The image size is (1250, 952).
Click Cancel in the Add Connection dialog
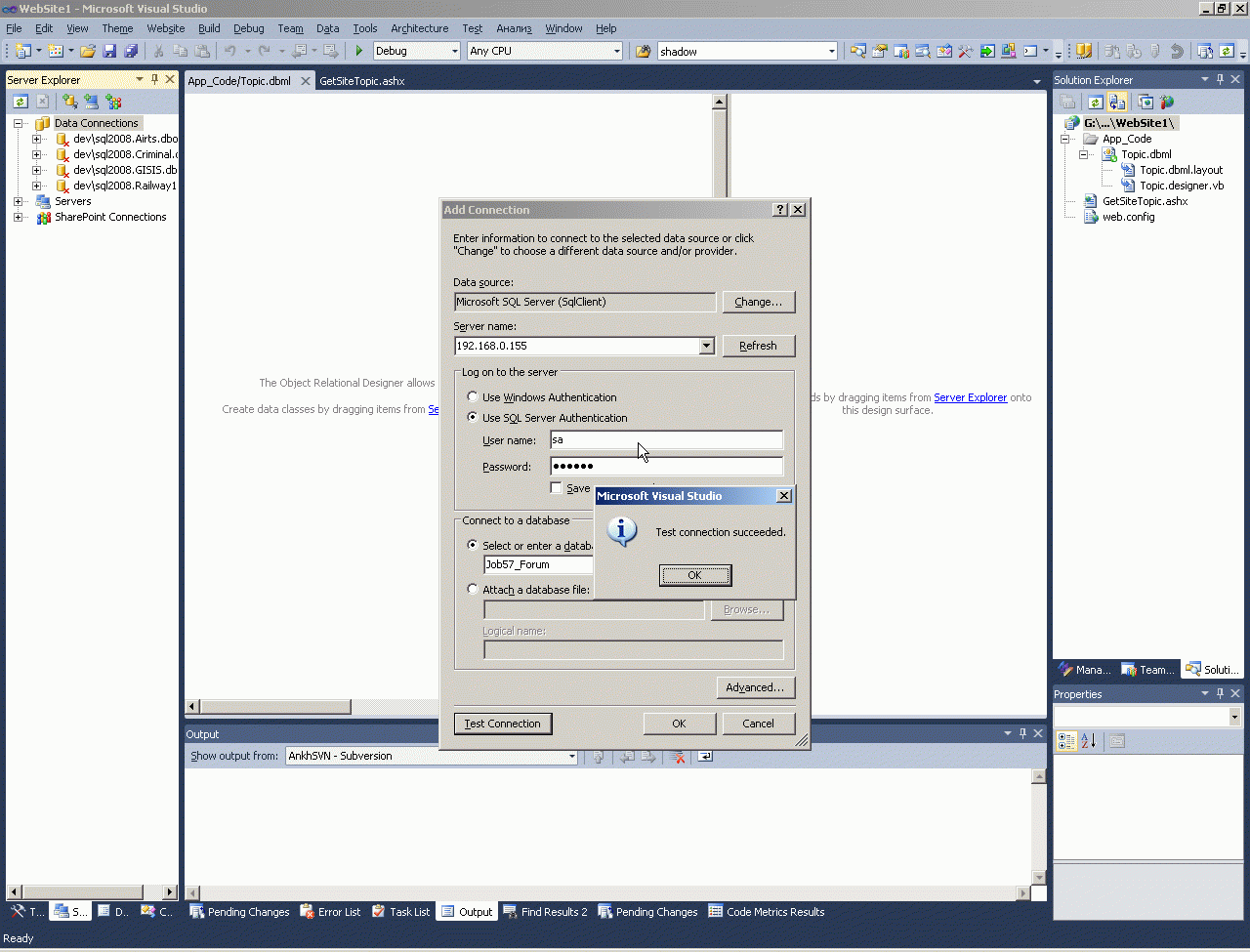click(x=758, y=724)
